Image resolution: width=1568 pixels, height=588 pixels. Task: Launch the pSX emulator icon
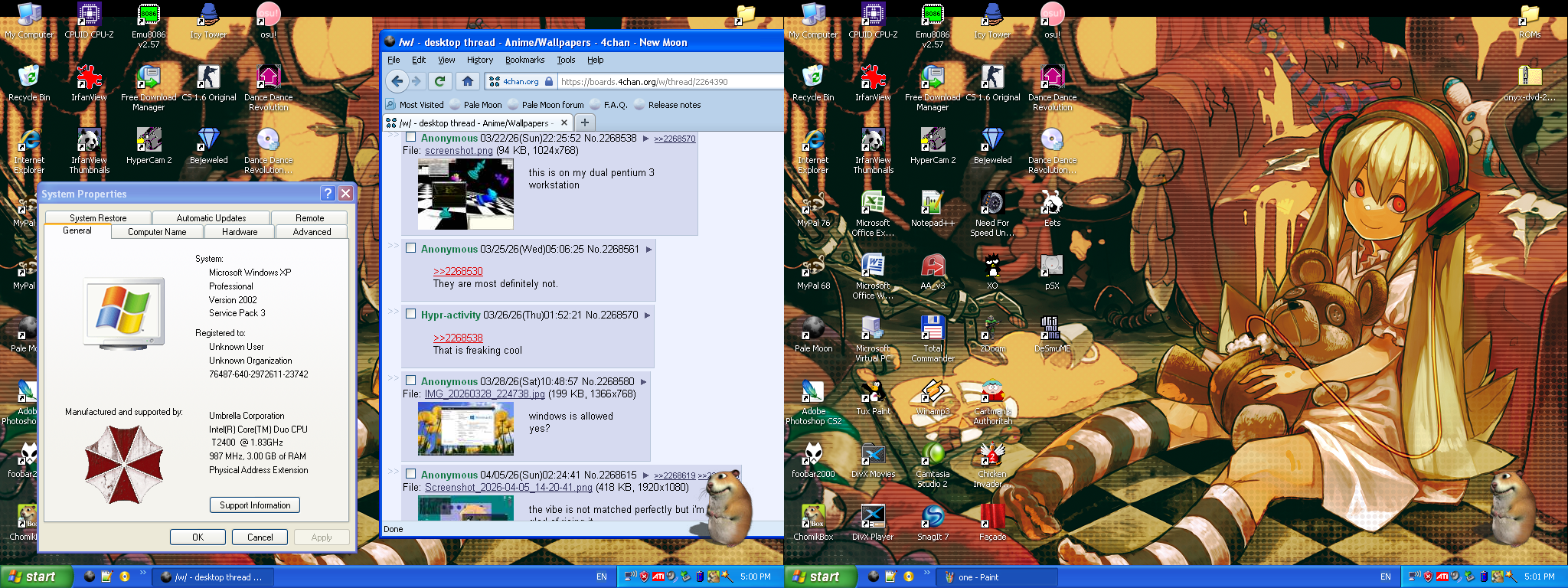[1052, 273]
